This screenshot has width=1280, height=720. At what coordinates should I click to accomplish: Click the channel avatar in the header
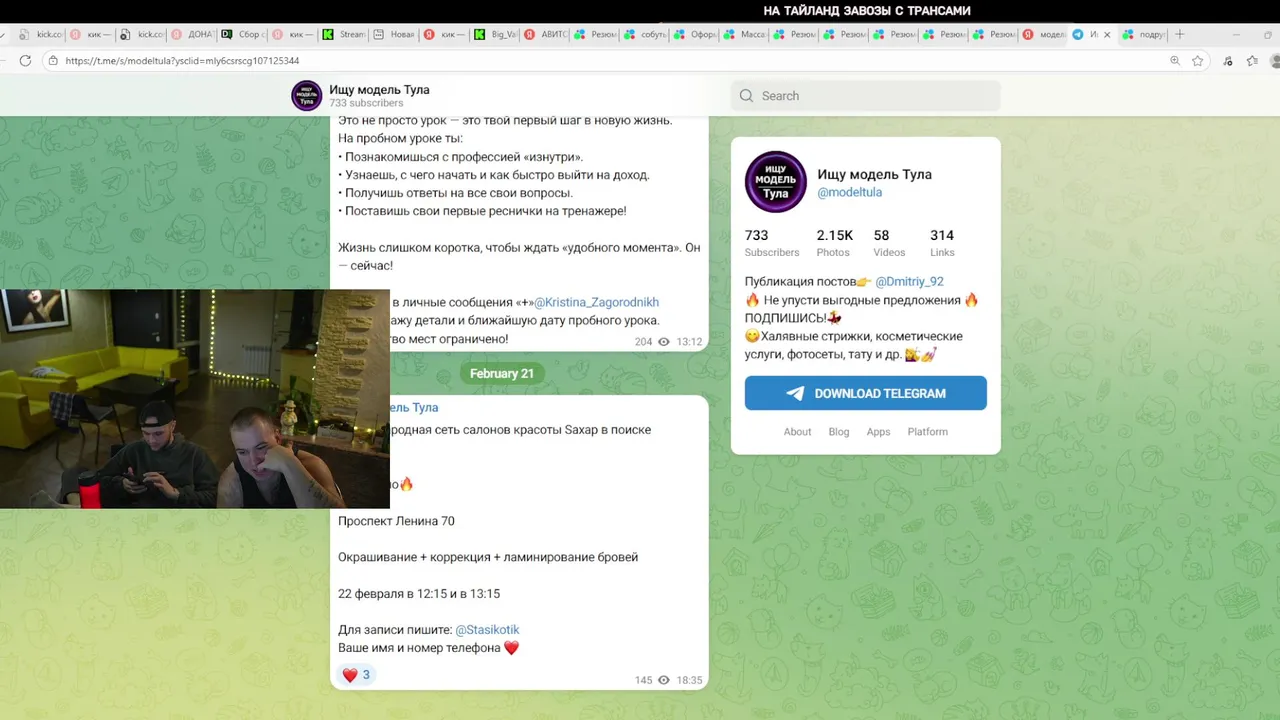point(306,95)
